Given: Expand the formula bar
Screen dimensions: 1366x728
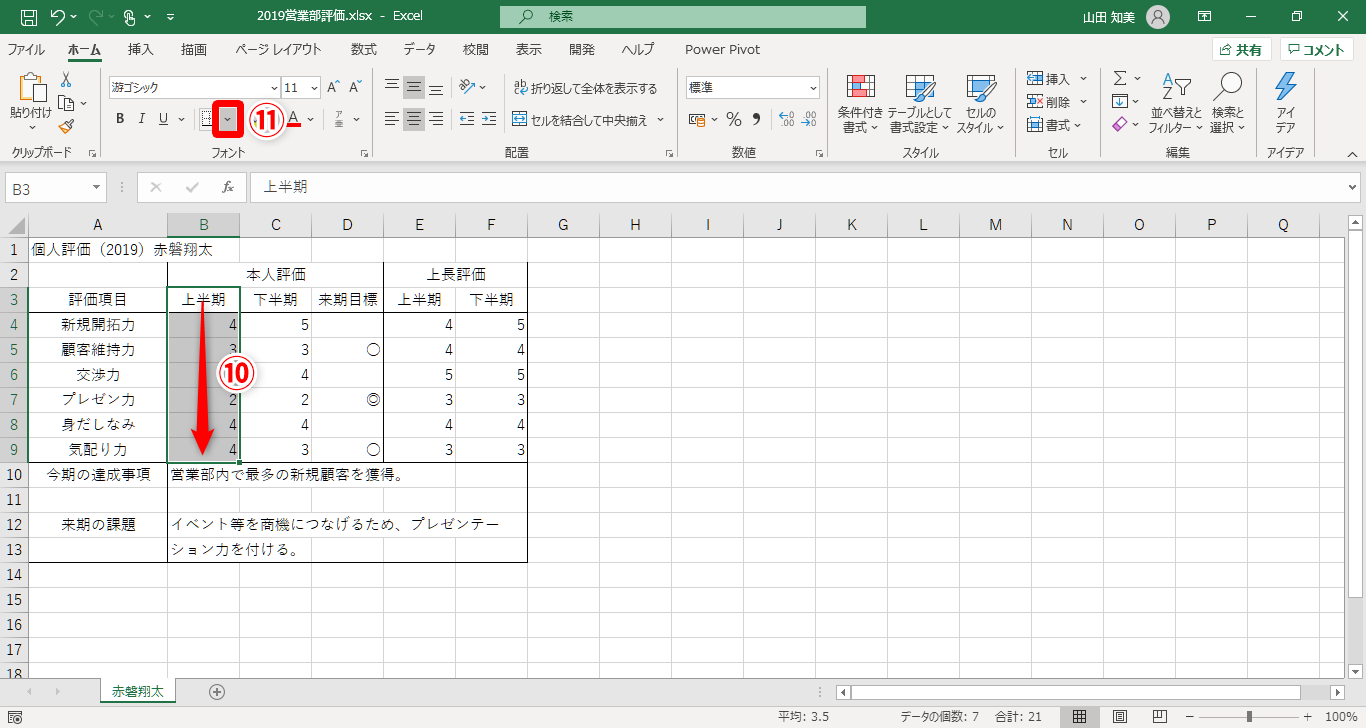Looking at the screenshot, I should click(1353, 187).
